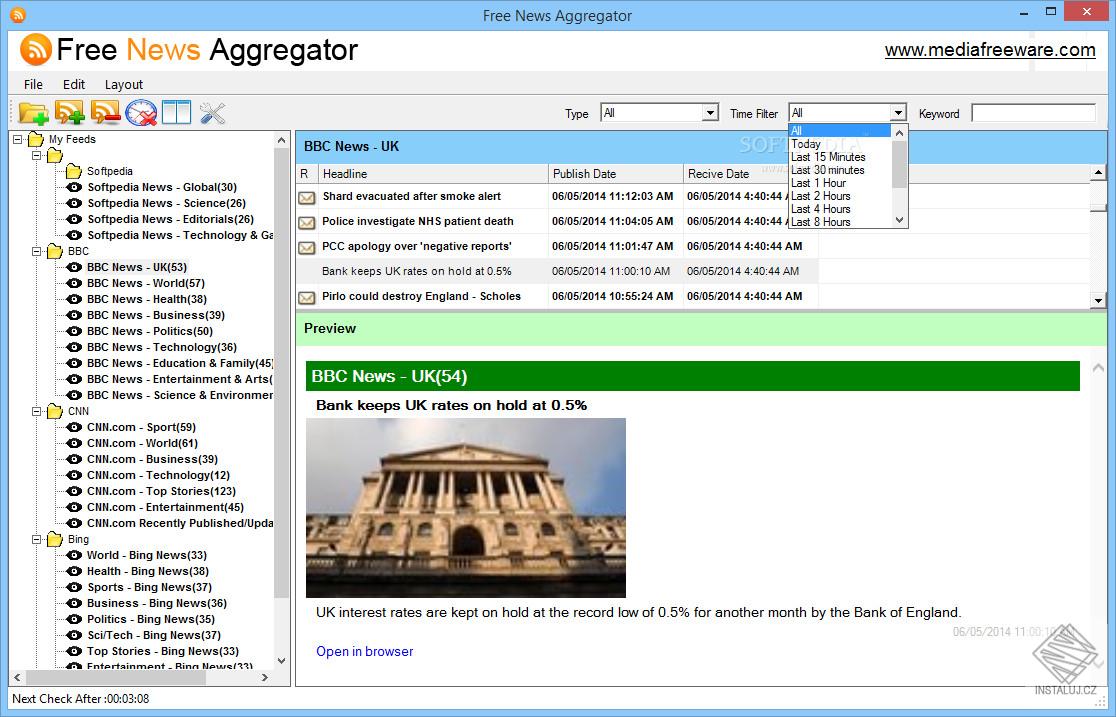Viewport: 1116px width, 717px height.
Task: Select Sci/Tech - Bing News(37) feed
Action: tap(154, 635)
